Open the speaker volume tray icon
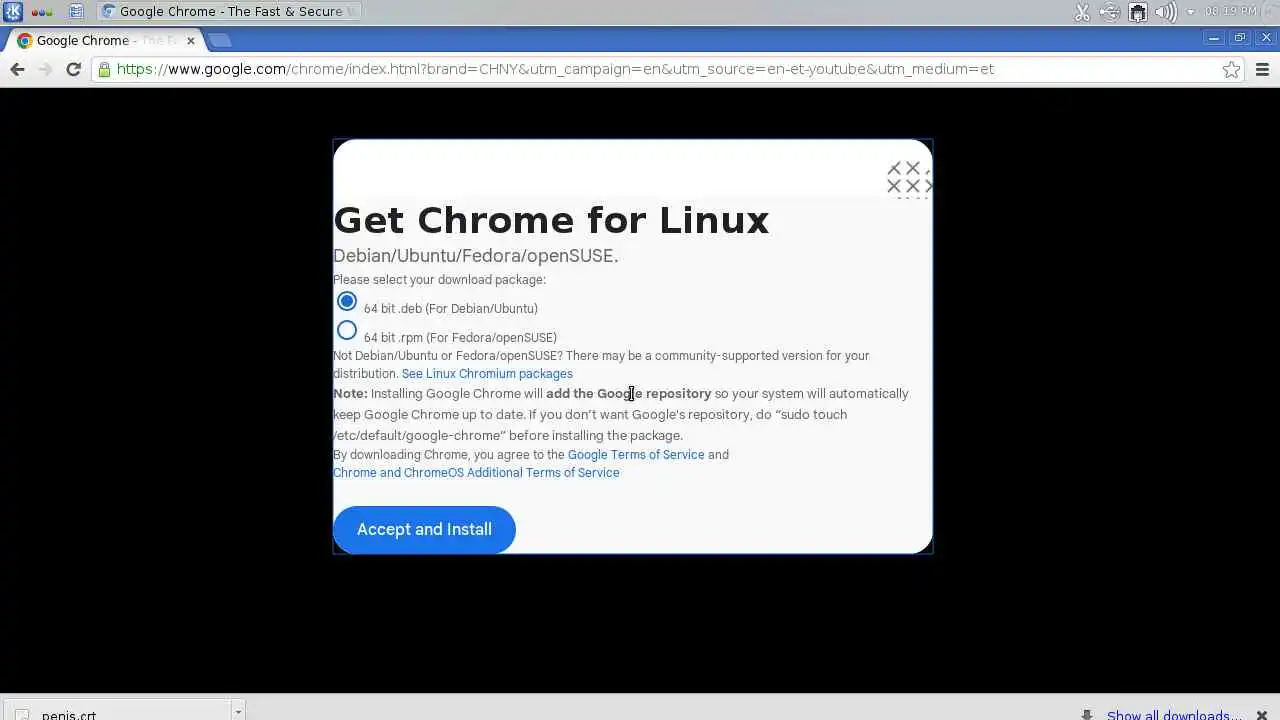1280x720 pixels. 1165,12
